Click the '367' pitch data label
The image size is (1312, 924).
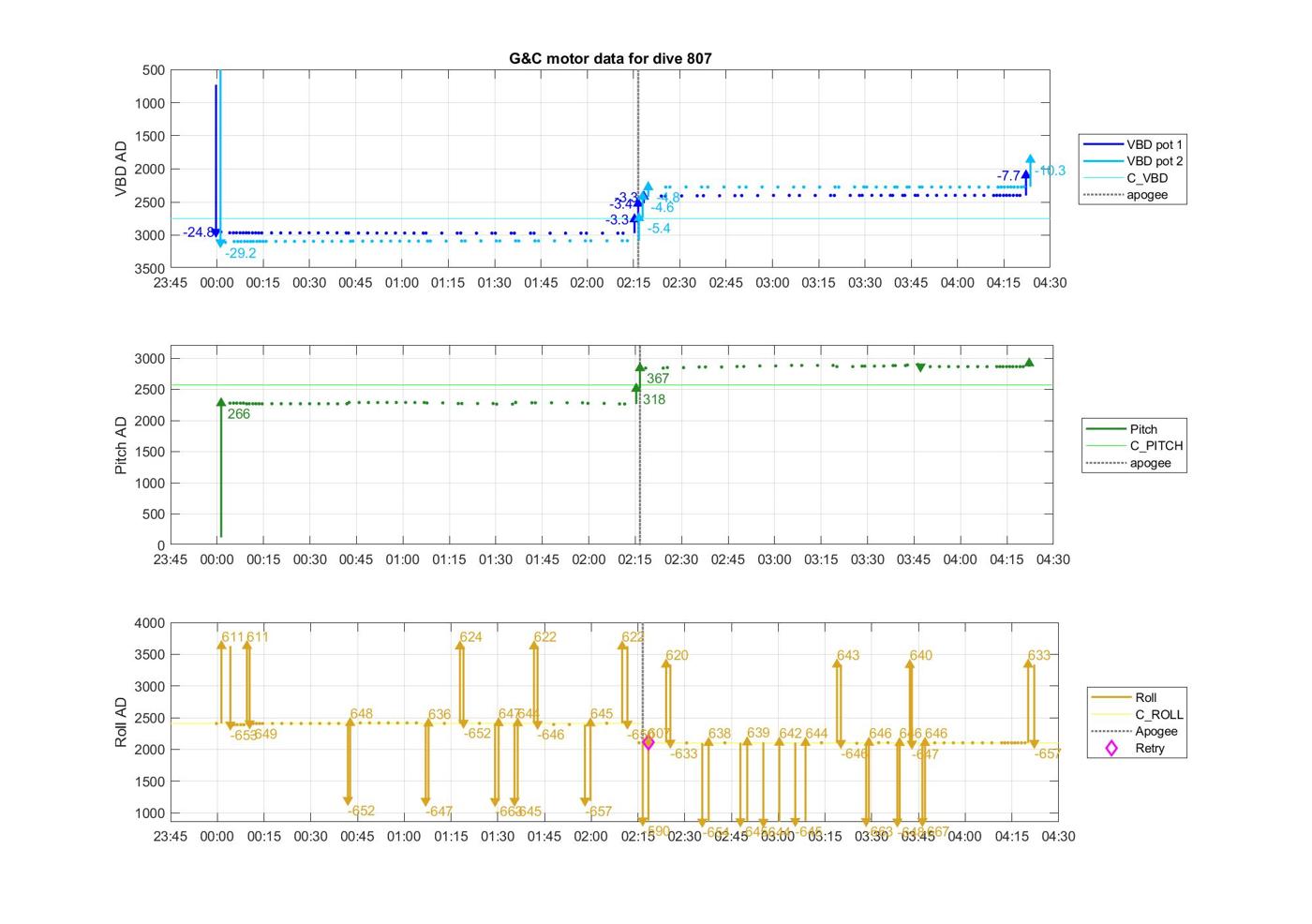click(x=658, y=379)
